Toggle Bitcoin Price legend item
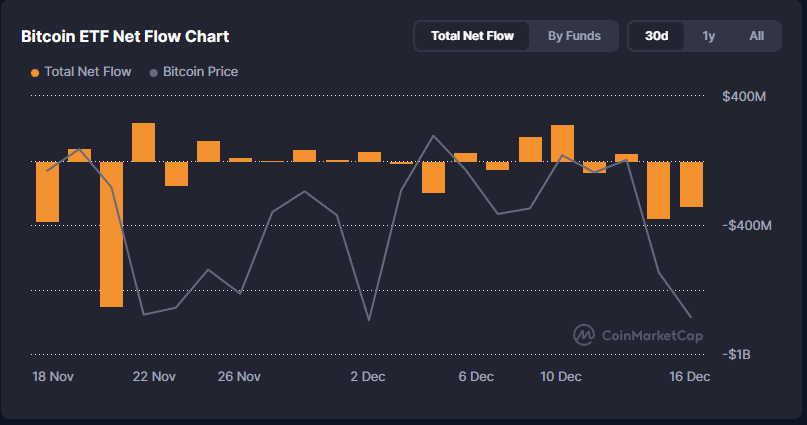807x425 pixels. pyautogui.click(x=200, y=72)
